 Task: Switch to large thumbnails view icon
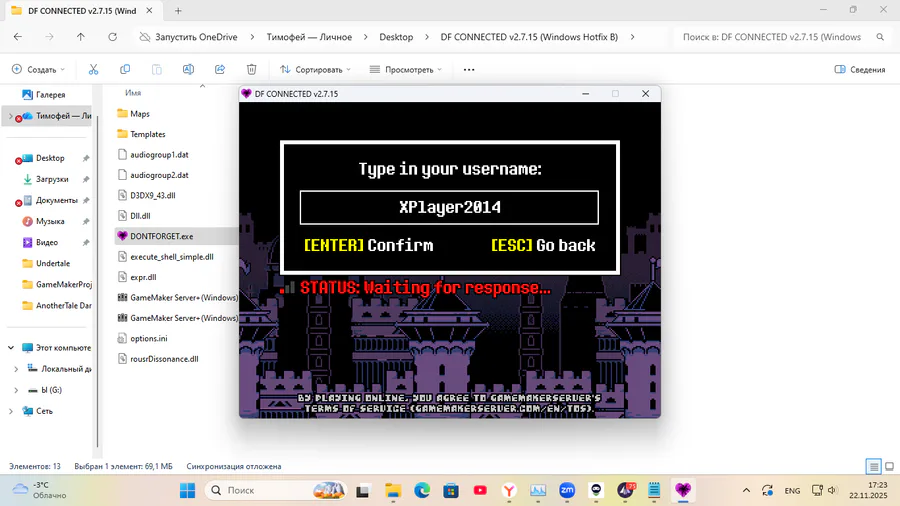(890, 466)
